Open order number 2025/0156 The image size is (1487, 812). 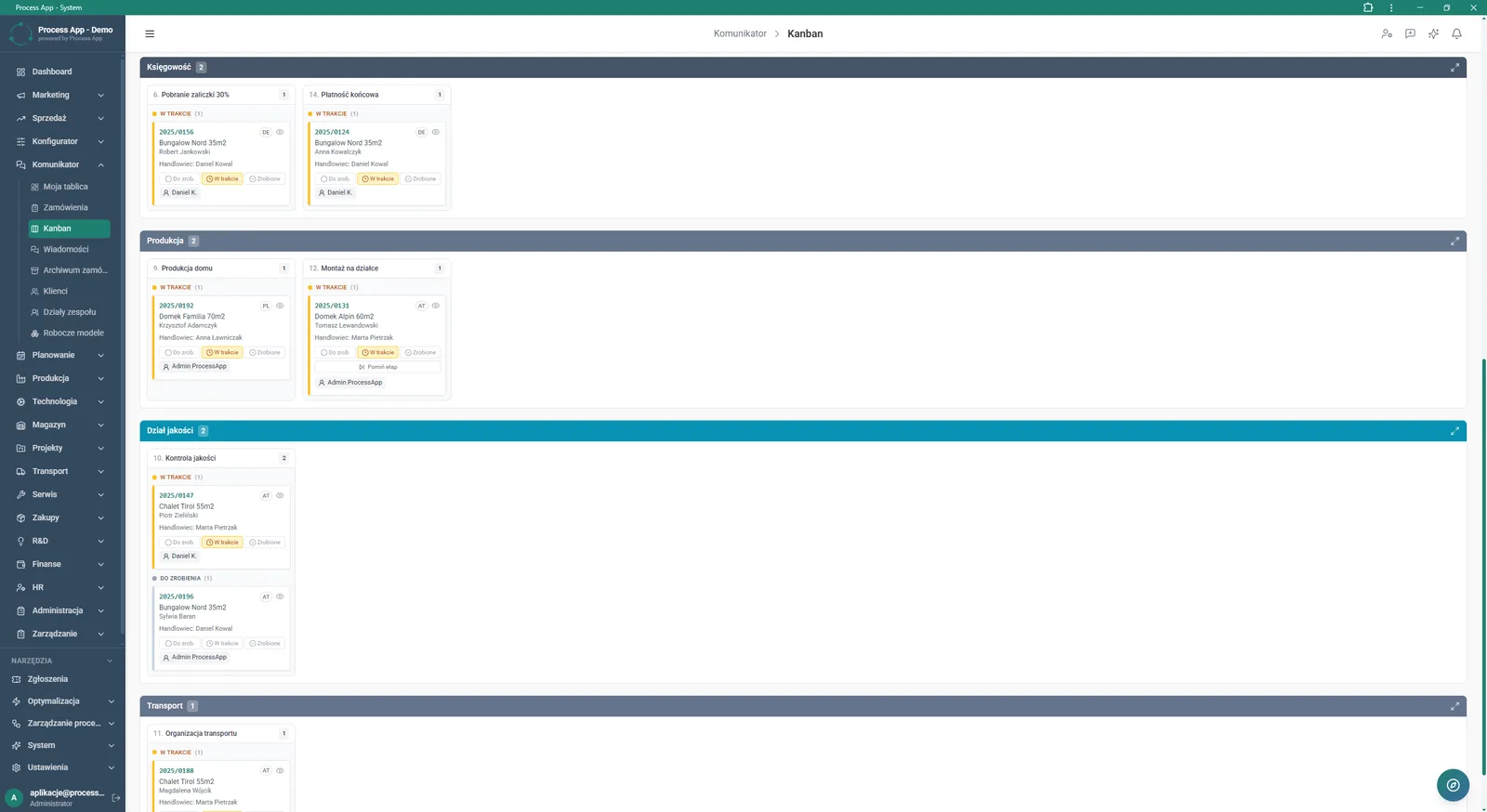tap(176, 132)
